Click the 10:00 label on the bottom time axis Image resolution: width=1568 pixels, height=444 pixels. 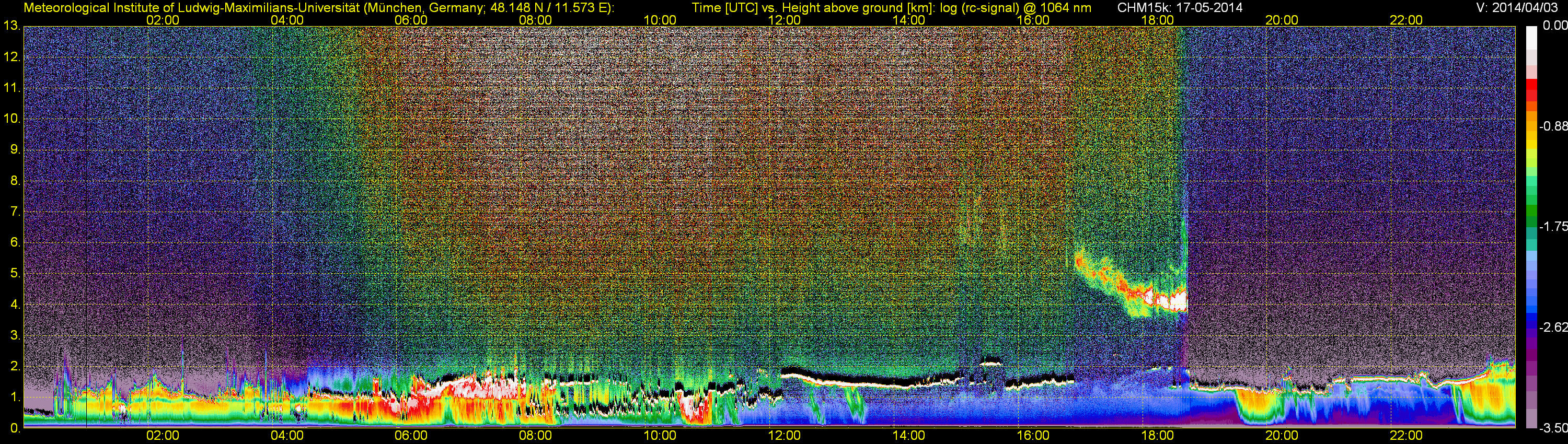click(x=660, y=436)
